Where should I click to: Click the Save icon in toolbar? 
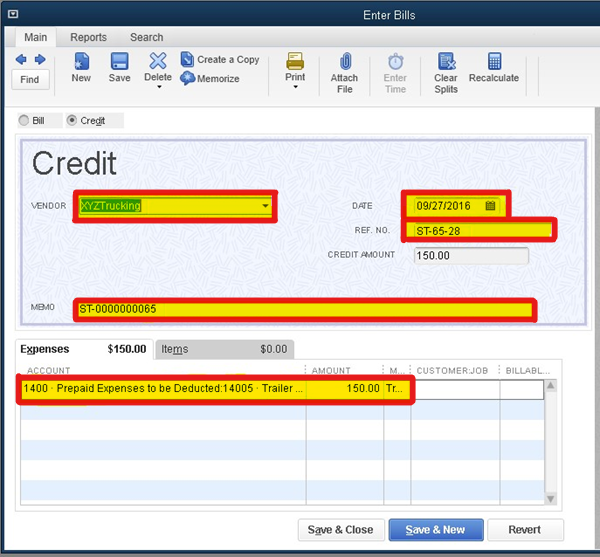point(119,62)
